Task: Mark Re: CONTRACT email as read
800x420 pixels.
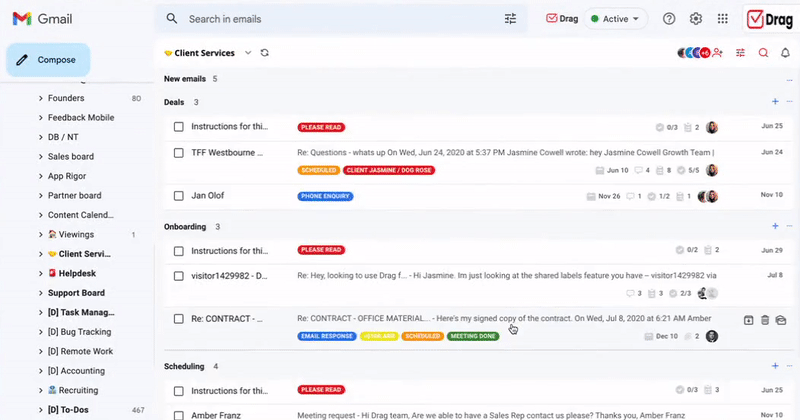Action: click(x=781, y=320)
